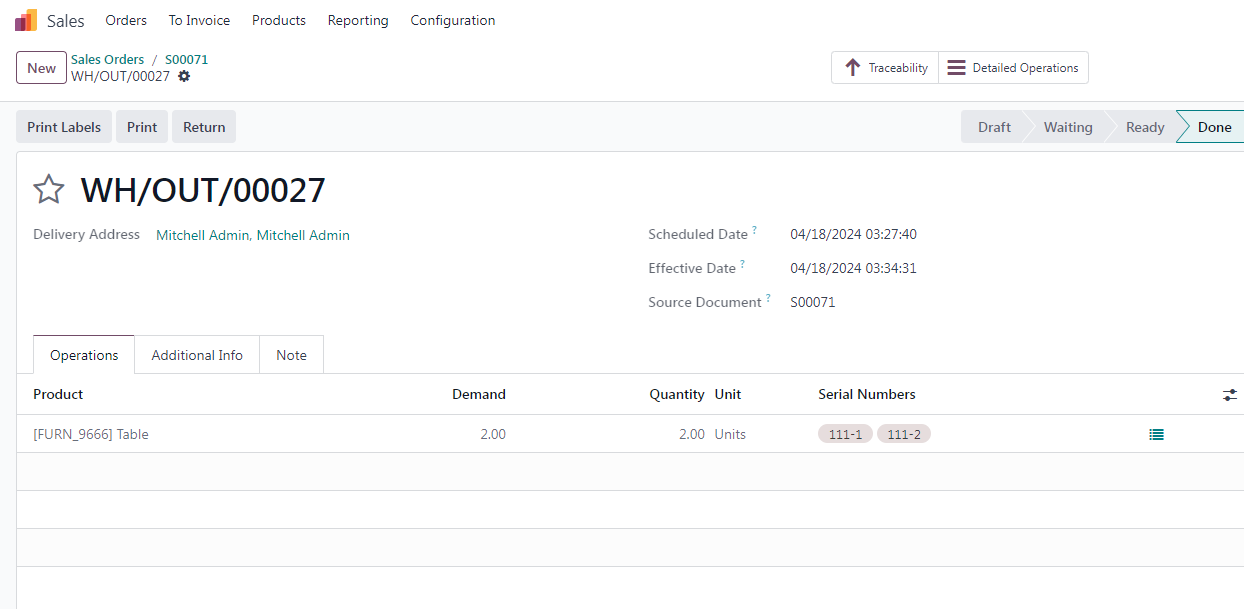Select the Ready status stage
Screen dimensions: 1244x609
click(1145, 127)
